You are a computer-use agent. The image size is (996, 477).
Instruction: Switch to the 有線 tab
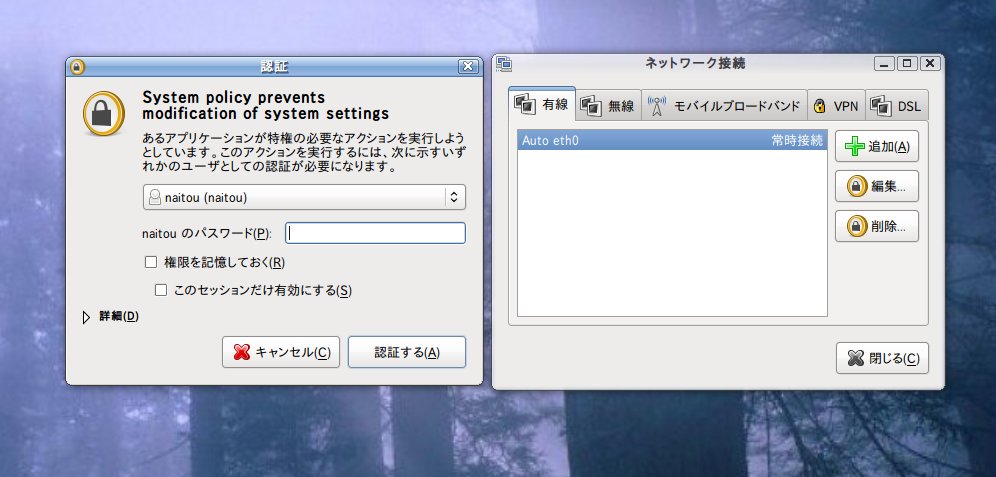tap(542, 104)
